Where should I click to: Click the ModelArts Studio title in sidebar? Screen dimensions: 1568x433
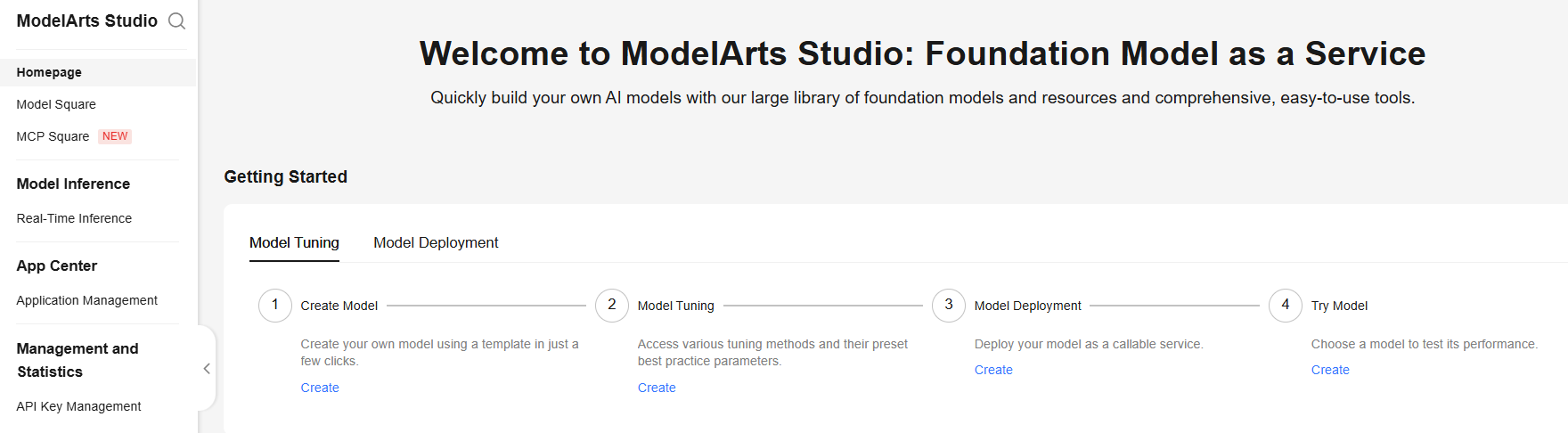coord(87,20)
